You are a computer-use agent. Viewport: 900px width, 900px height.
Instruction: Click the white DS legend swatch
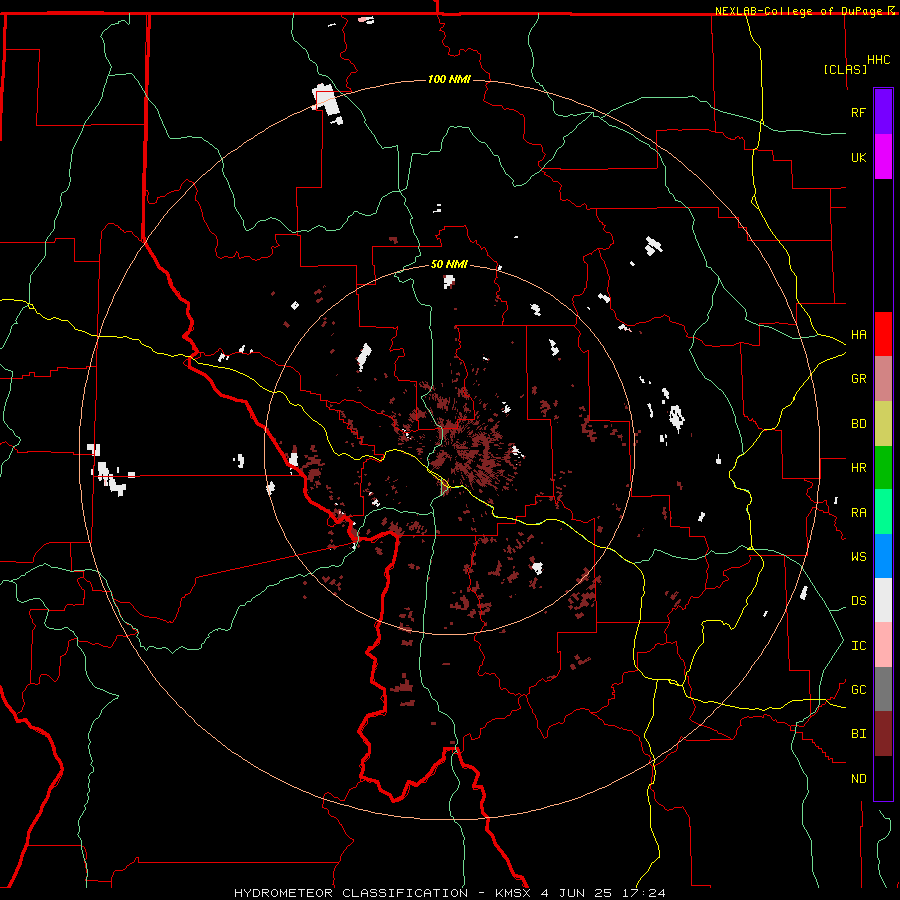pos(883,600)
